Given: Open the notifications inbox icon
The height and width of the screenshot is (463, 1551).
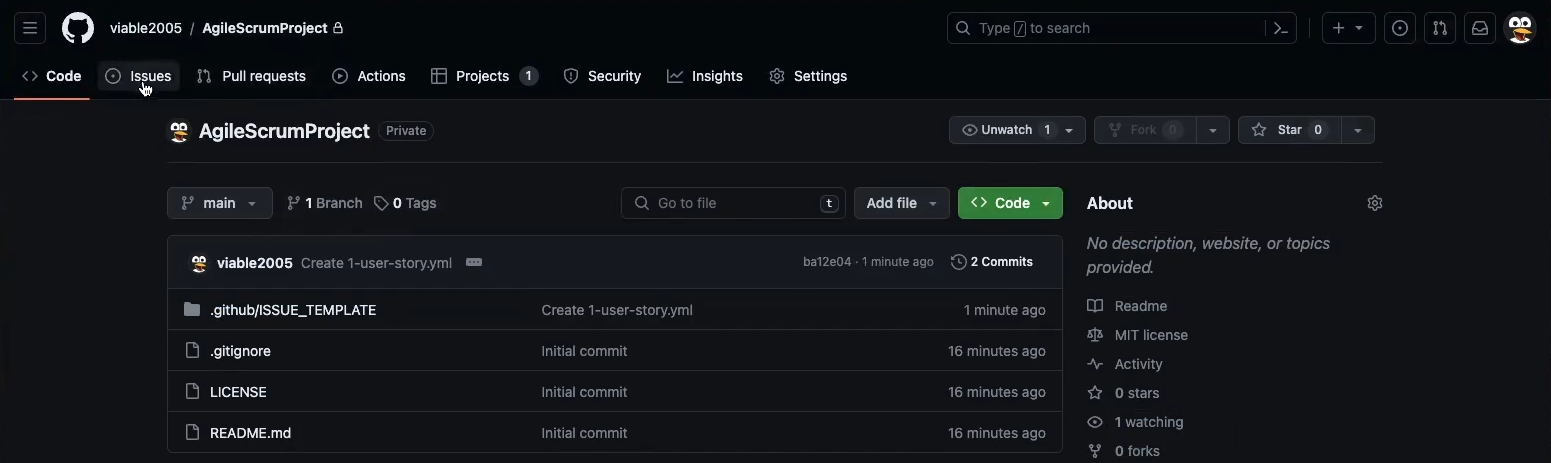Looking at the screenshot, I should [1479, 28].
